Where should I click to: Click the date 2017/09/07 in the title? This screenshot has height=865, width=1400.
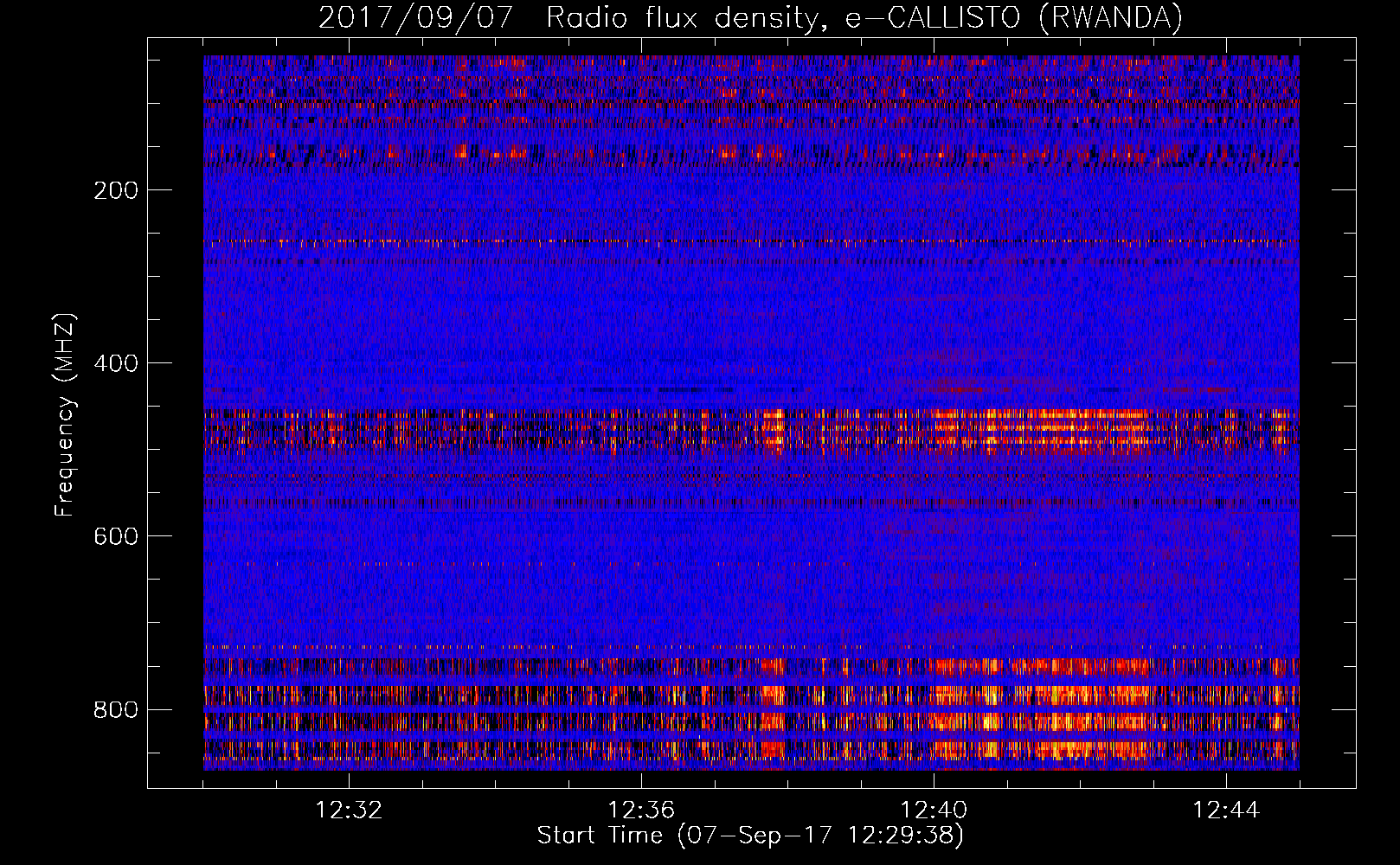416,18
